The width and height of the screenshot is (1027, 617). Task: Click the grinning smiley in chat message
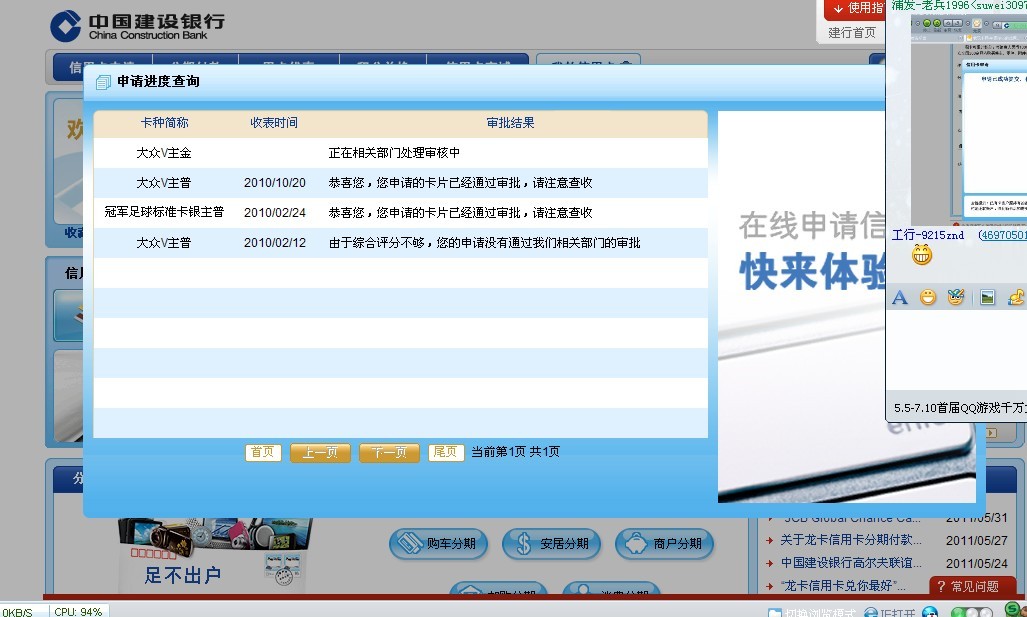pyautogui.click(x=921, y=256)
